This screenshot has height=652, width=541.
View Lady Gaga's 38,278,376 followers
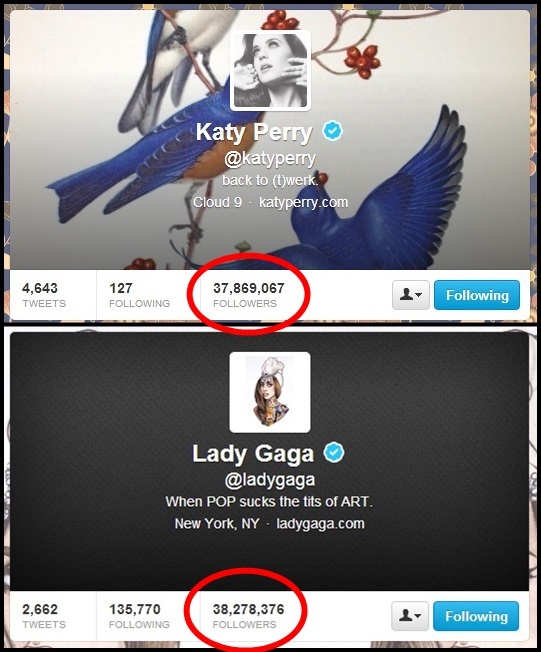248,616
